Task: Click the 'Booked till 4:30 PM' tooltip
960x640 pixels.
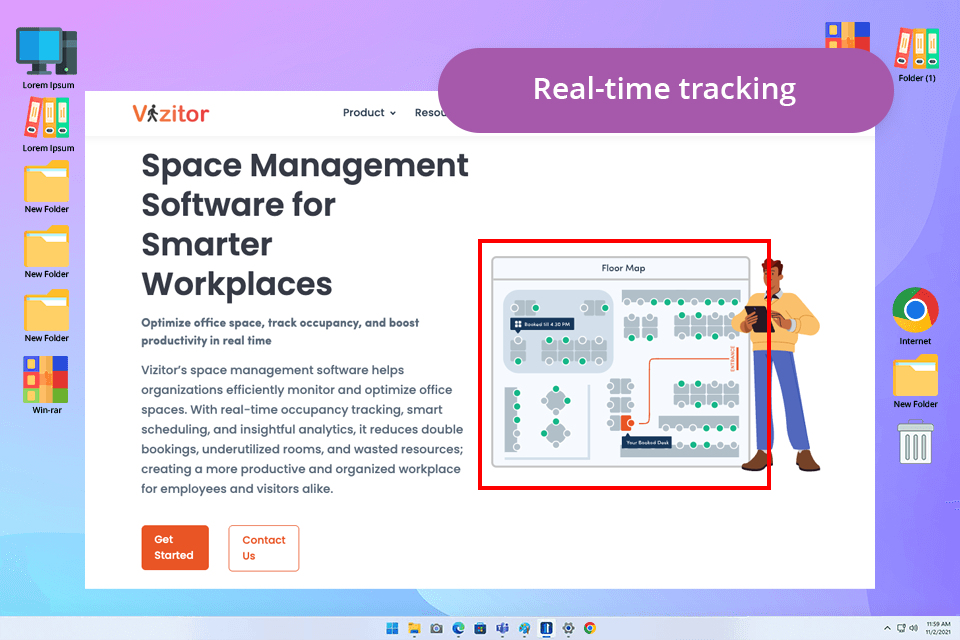Action: [x=542, y=324]
